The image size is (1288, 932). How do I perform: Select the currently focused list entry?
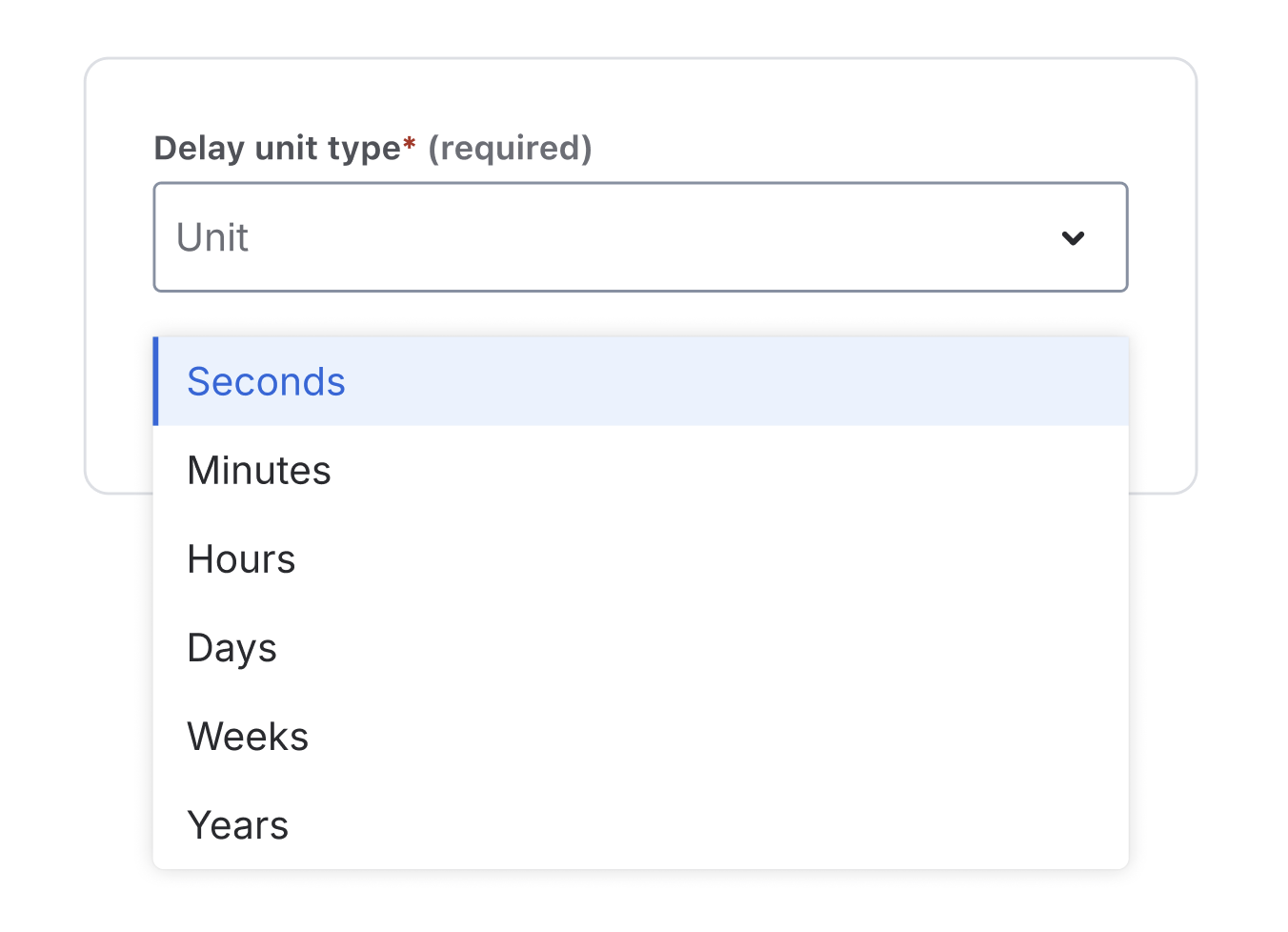[x=267, y=381]
